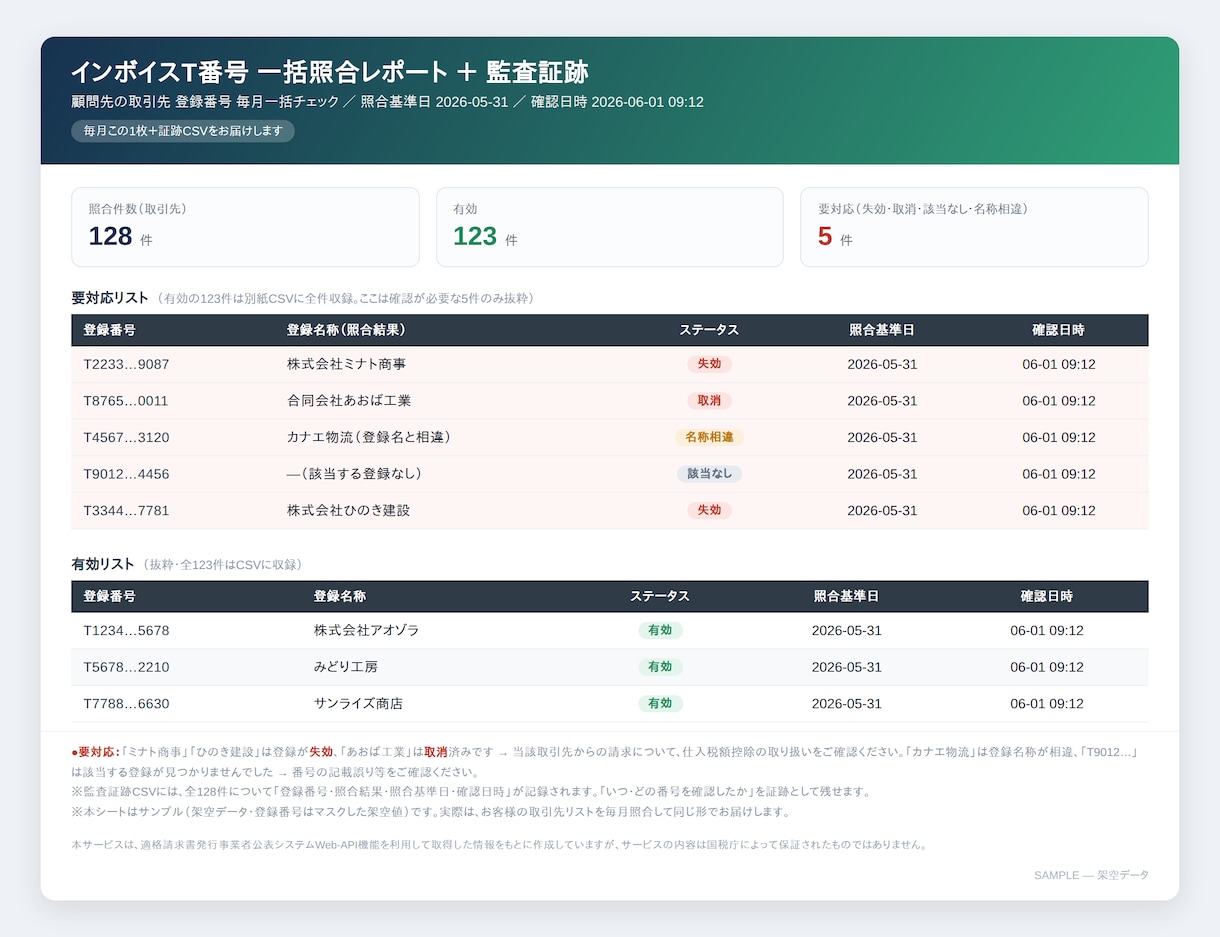Click the 登録名称(照合結果) column header
The image size is (1220, 937).
pyautogui.click(x=346, y=330)
